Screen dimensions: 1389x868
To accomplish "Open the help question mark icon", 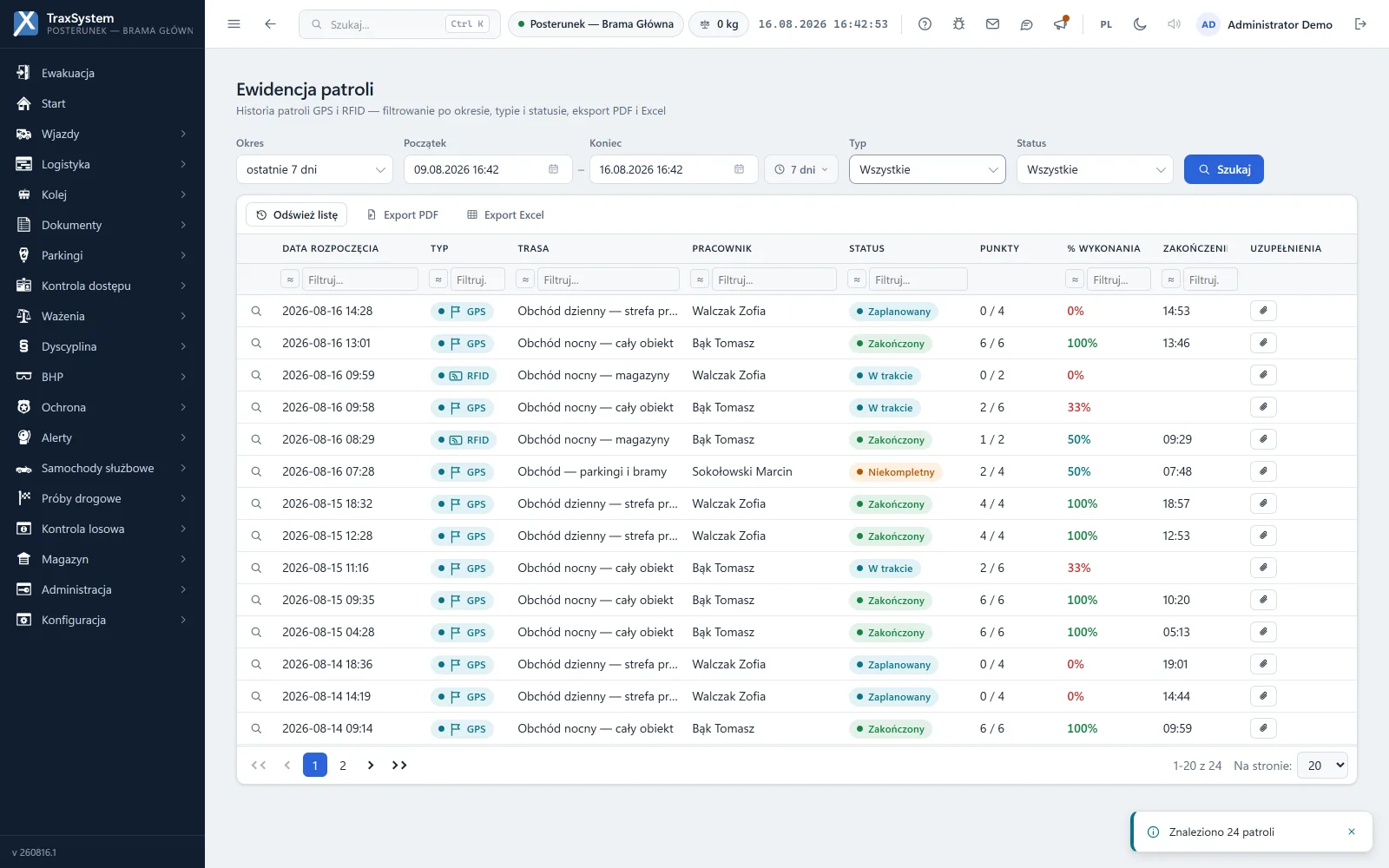I will click(x=925, y=24).
